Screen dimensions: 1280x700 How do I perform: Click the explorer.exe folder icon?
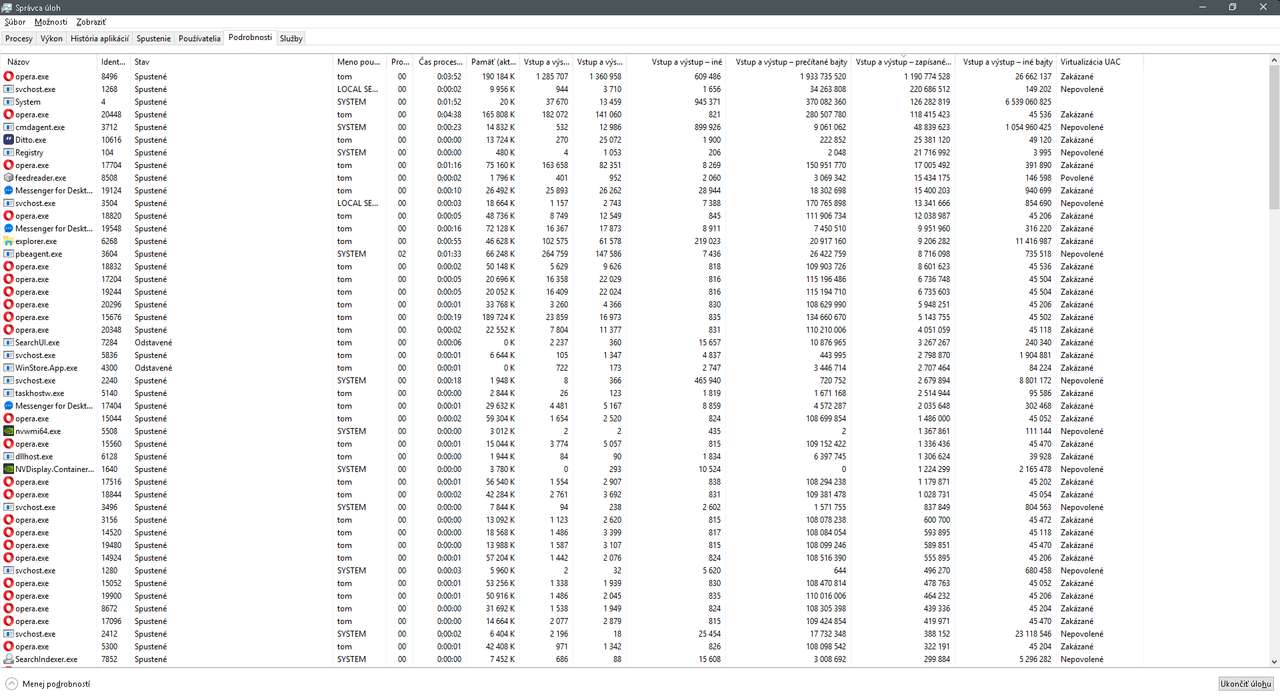click(x=9, y=241)
